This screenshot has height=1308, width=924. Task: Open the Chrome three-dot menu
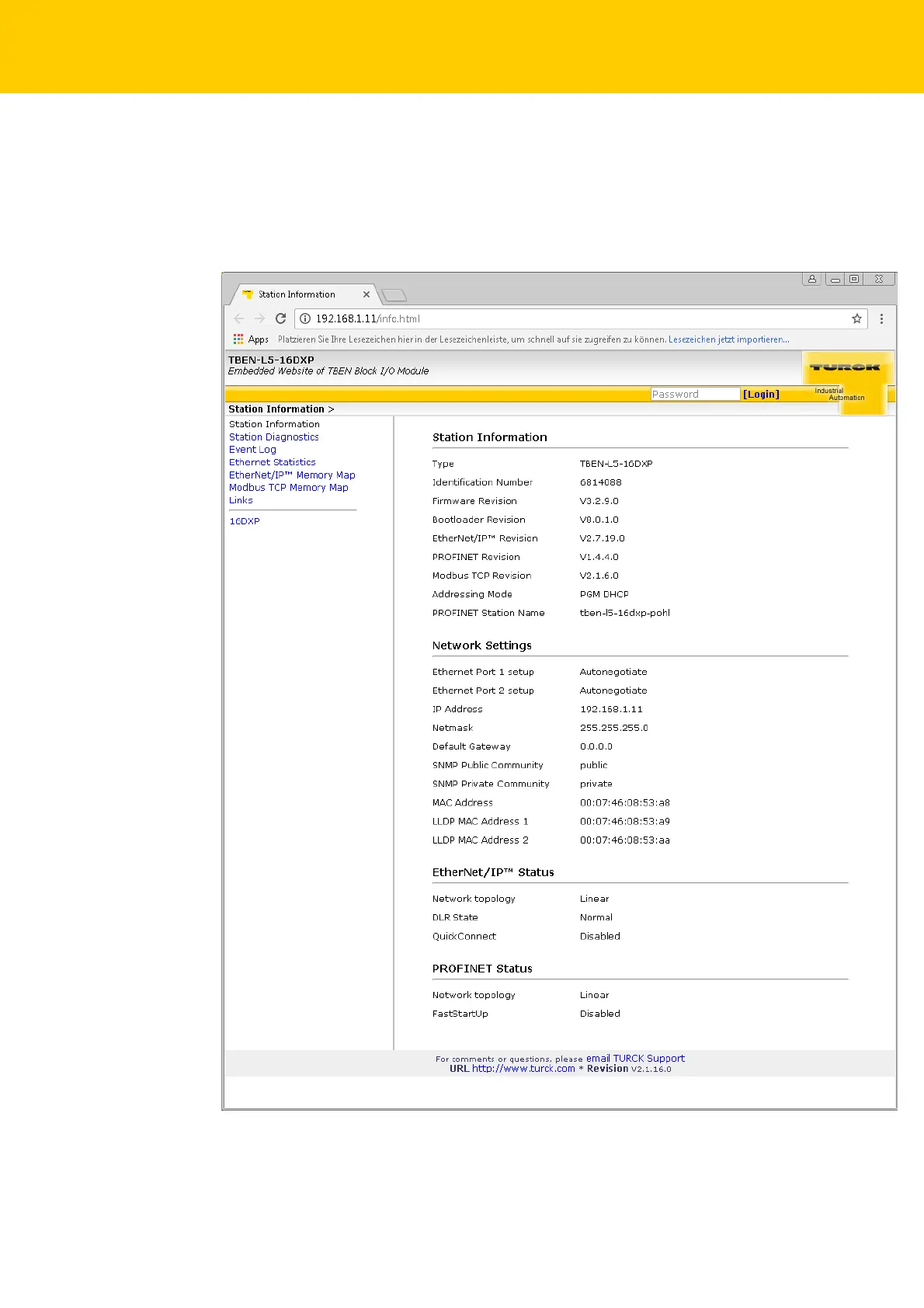[881, 318]
